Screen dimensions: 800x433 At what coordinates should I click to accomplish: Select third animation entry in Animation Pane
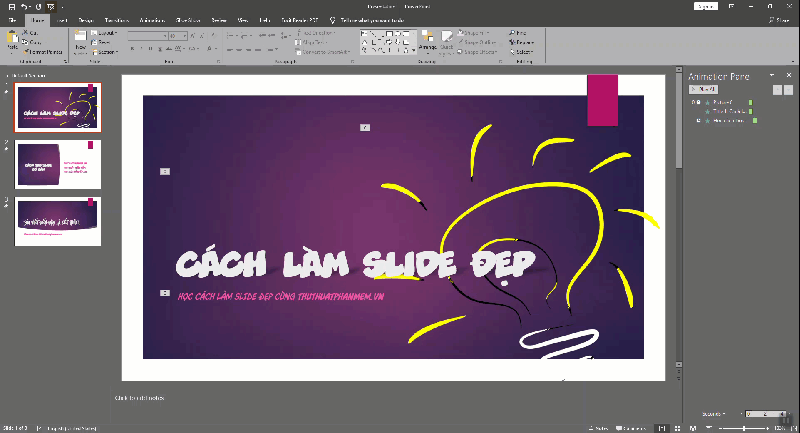pyautogui.click(x=726, y=121)
